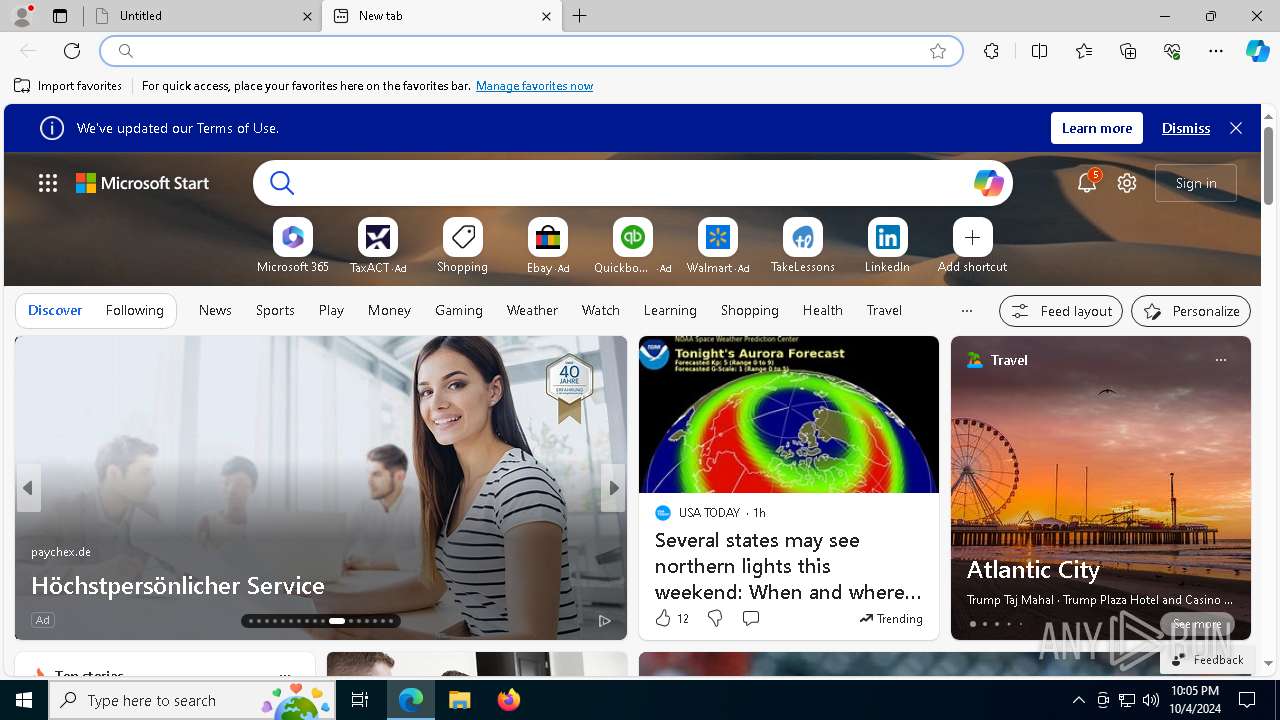This screenshot has width=1280, height=720.
Task: Click Import favorites
Action: pyautogui.click(x=68, y=86)
